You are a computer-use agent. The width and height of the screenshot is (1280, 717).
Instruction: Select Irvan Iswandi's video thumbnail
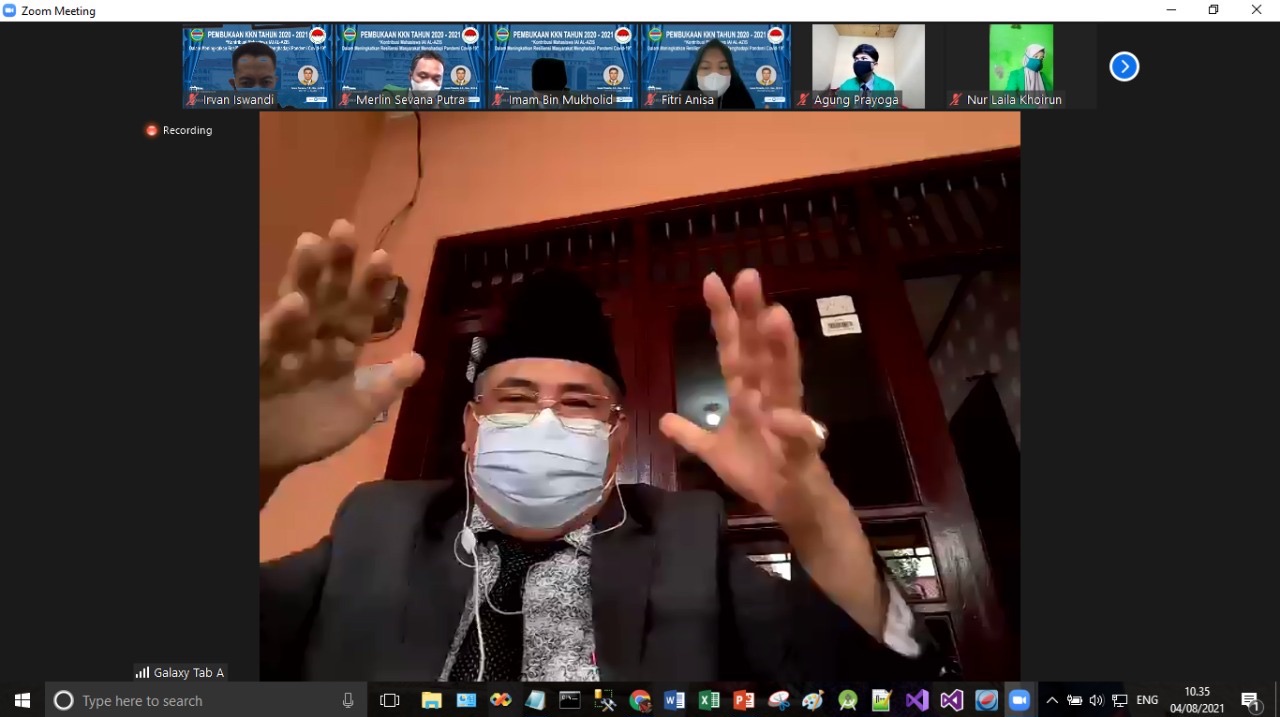(x=257, y=66)
